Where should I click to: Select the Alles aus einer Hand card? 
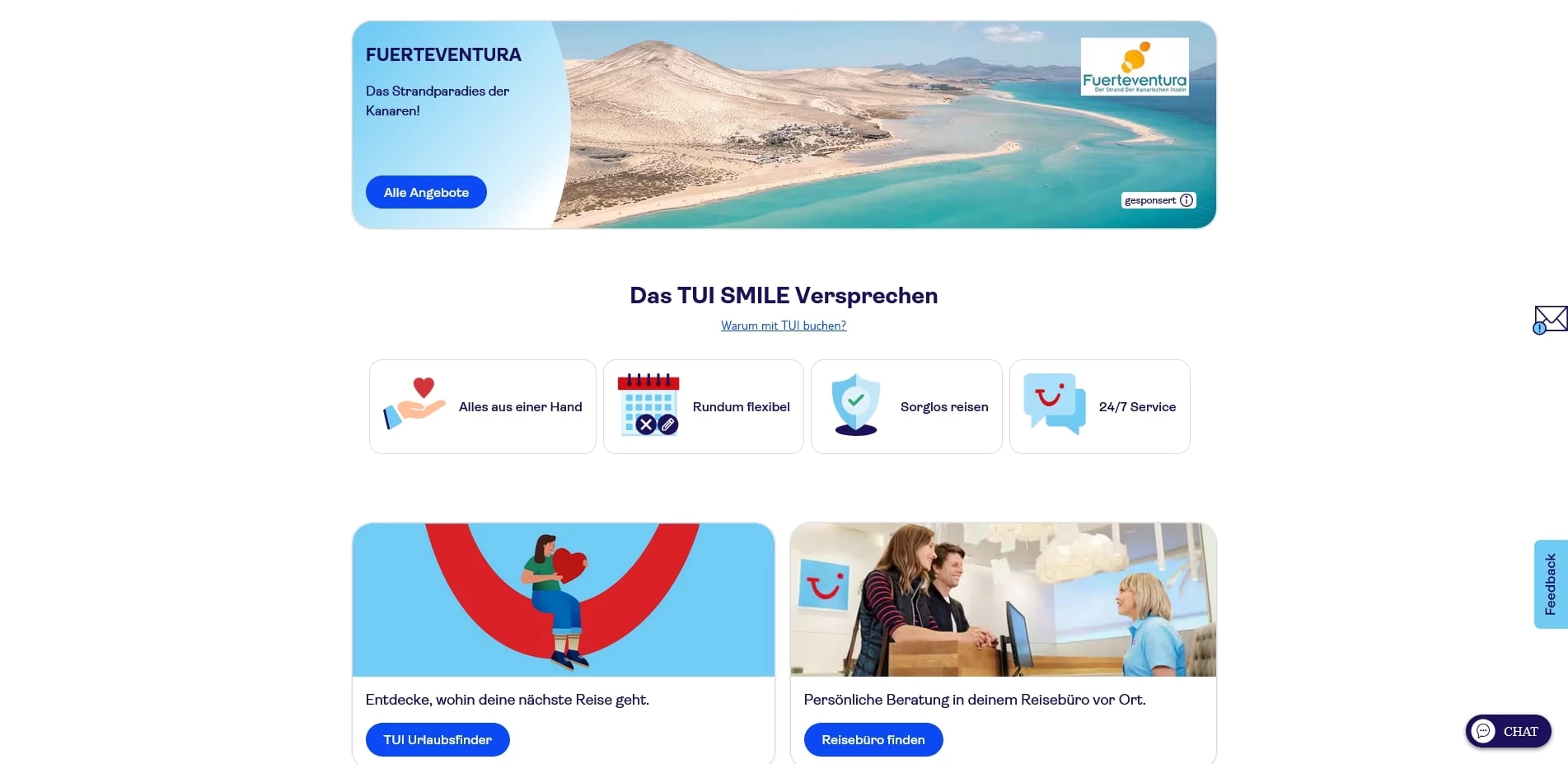[483, 406]
